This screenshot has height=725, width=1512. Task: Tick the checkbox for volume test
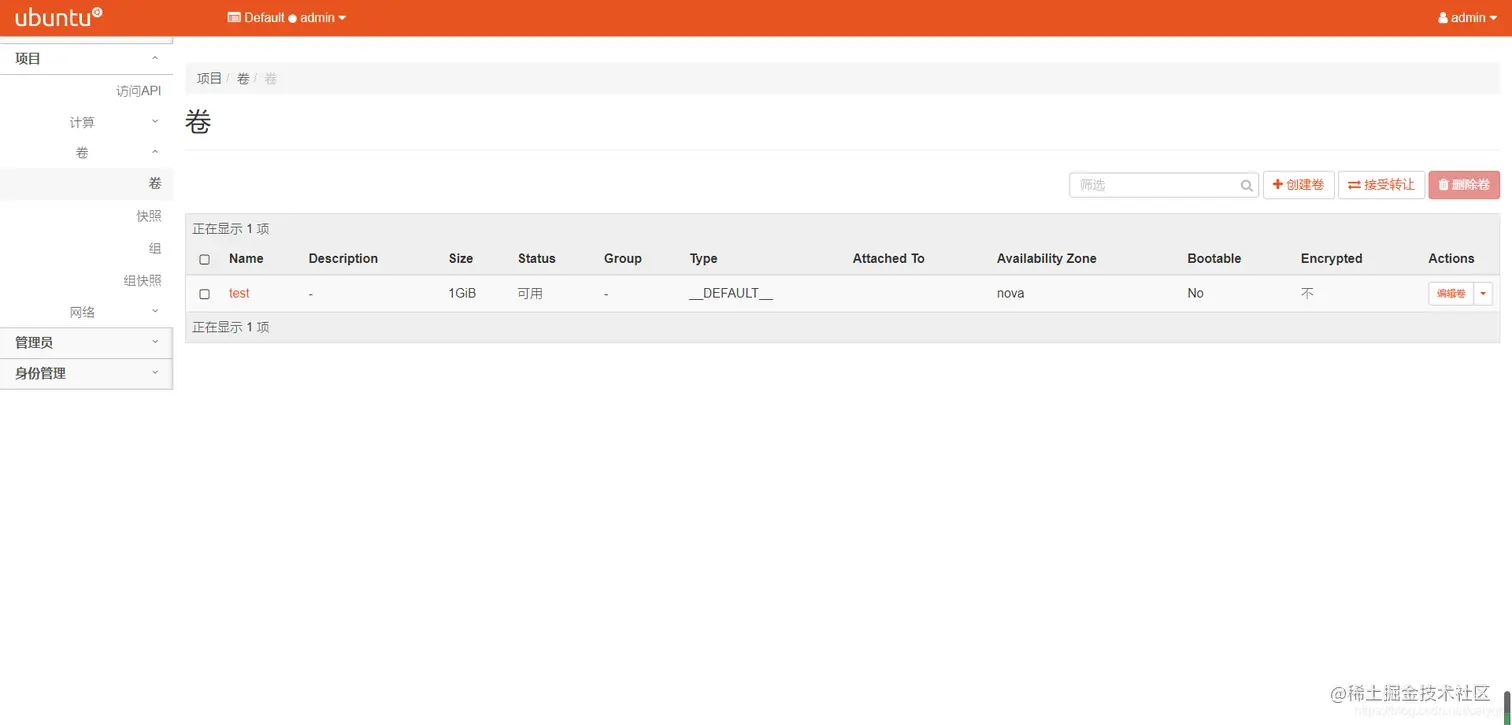pyautogui.click(x=205, y=294)
